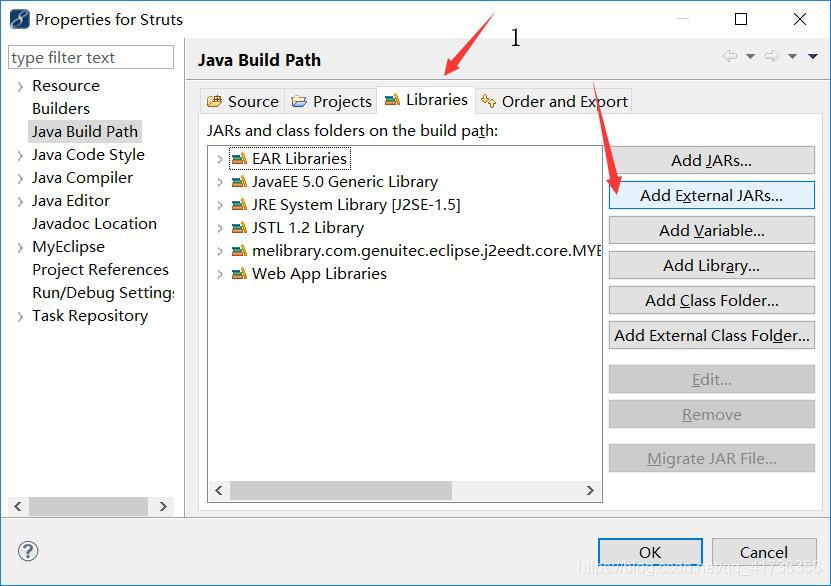The image size is (831, 586).
Task: Click the sidebar scroll right arrow
Action: (163, 507)
